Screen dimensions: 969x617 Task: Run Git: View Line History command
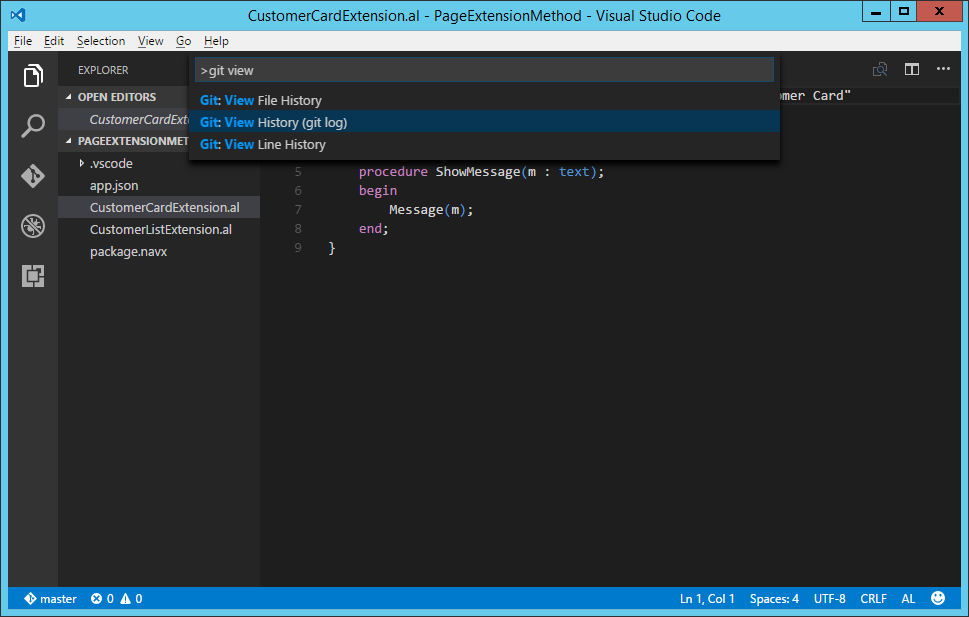point(484,144)
